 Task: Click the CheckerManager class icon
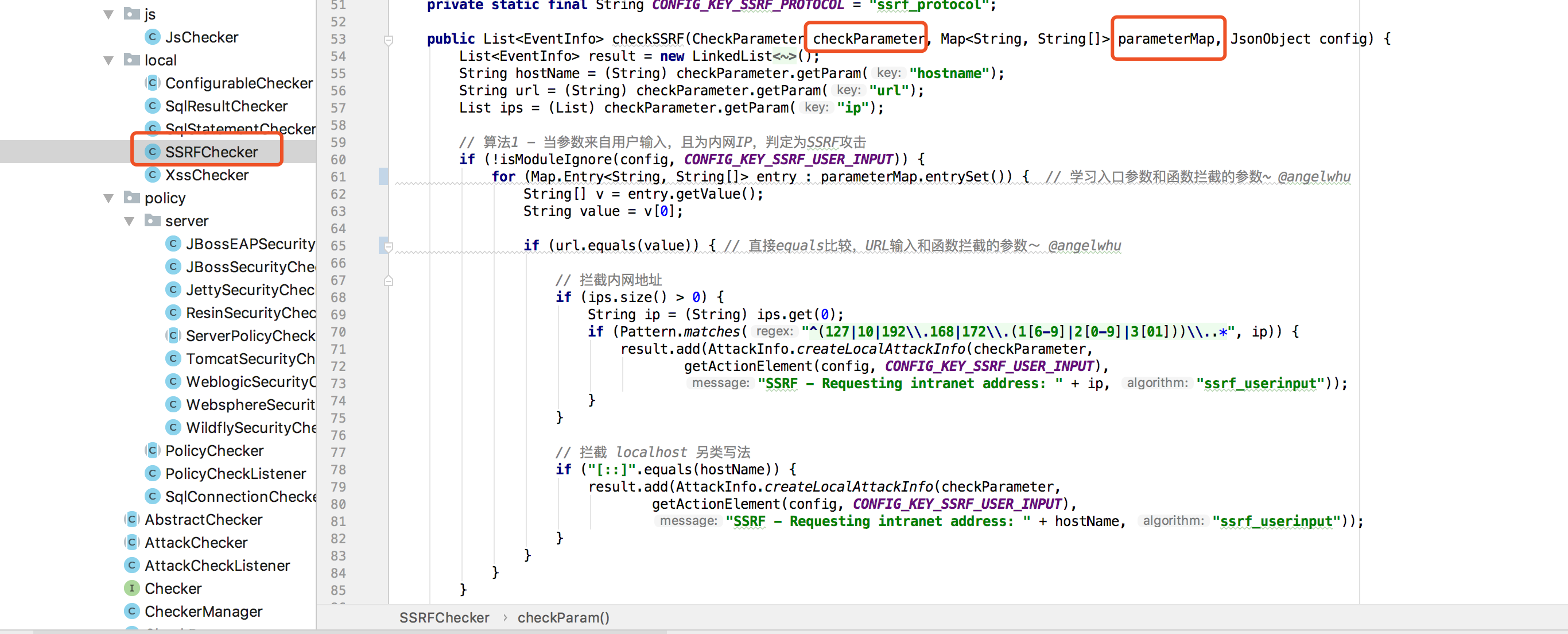pos(131,611)
